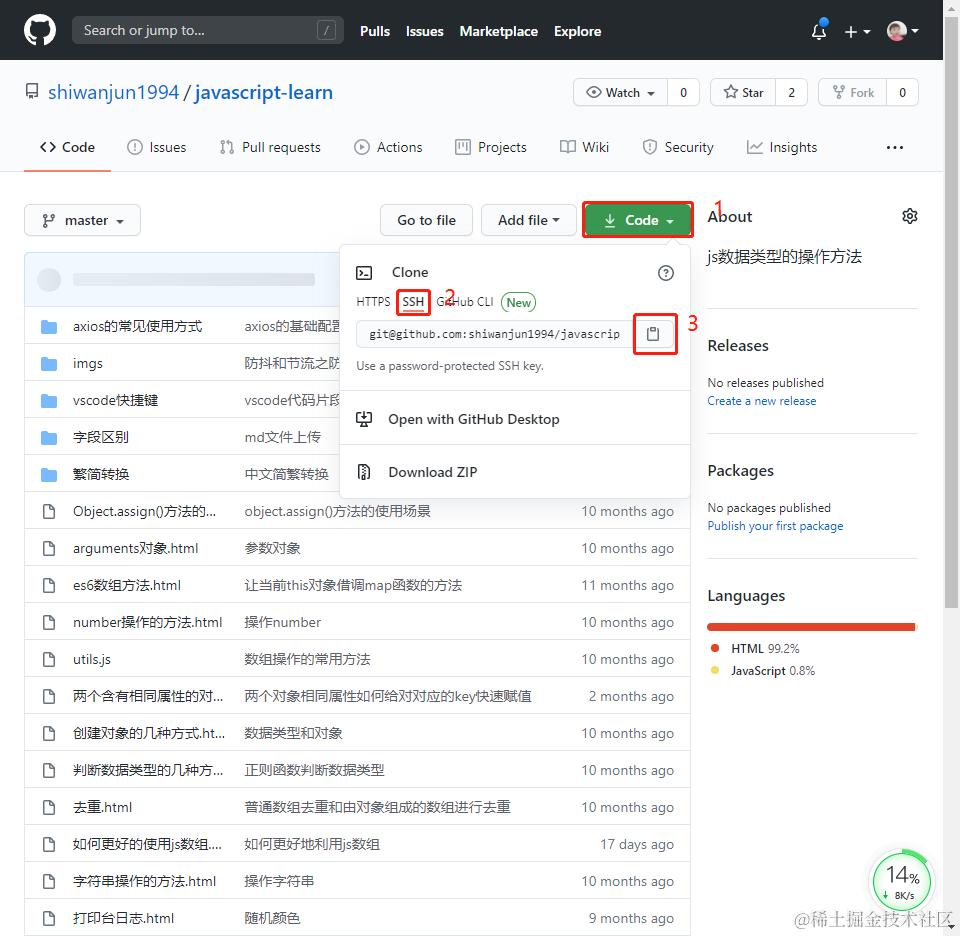
Task: Open the JavaScript 0.8% language link
Action: pos(773,671)
